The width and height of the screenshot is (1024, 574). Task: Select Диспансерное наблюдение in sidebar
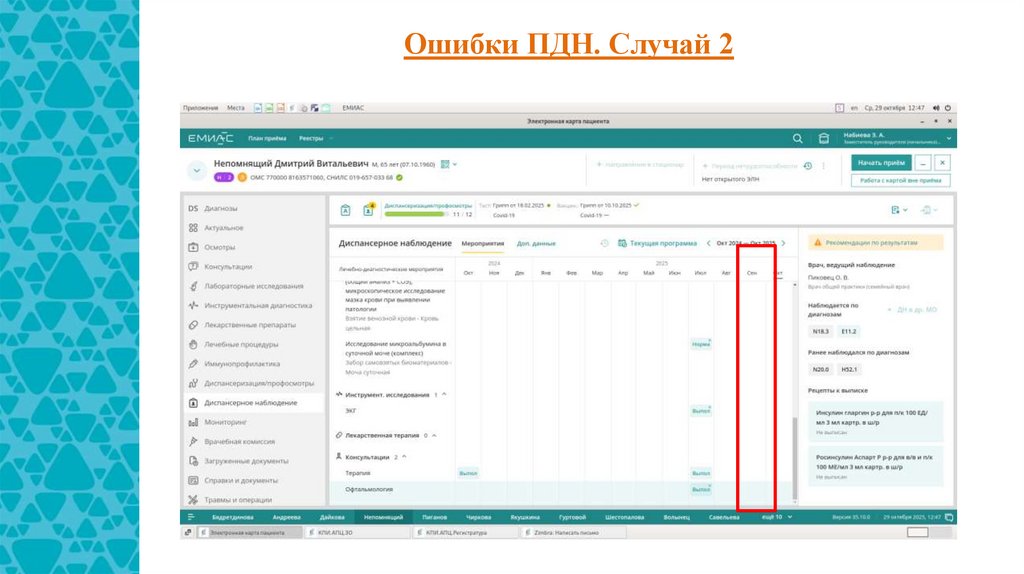[250, 403]
